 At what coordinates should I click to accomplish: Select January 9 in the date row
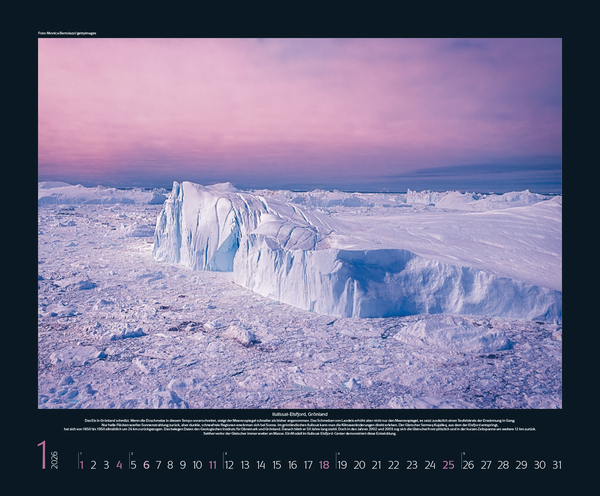click(183, 464)
